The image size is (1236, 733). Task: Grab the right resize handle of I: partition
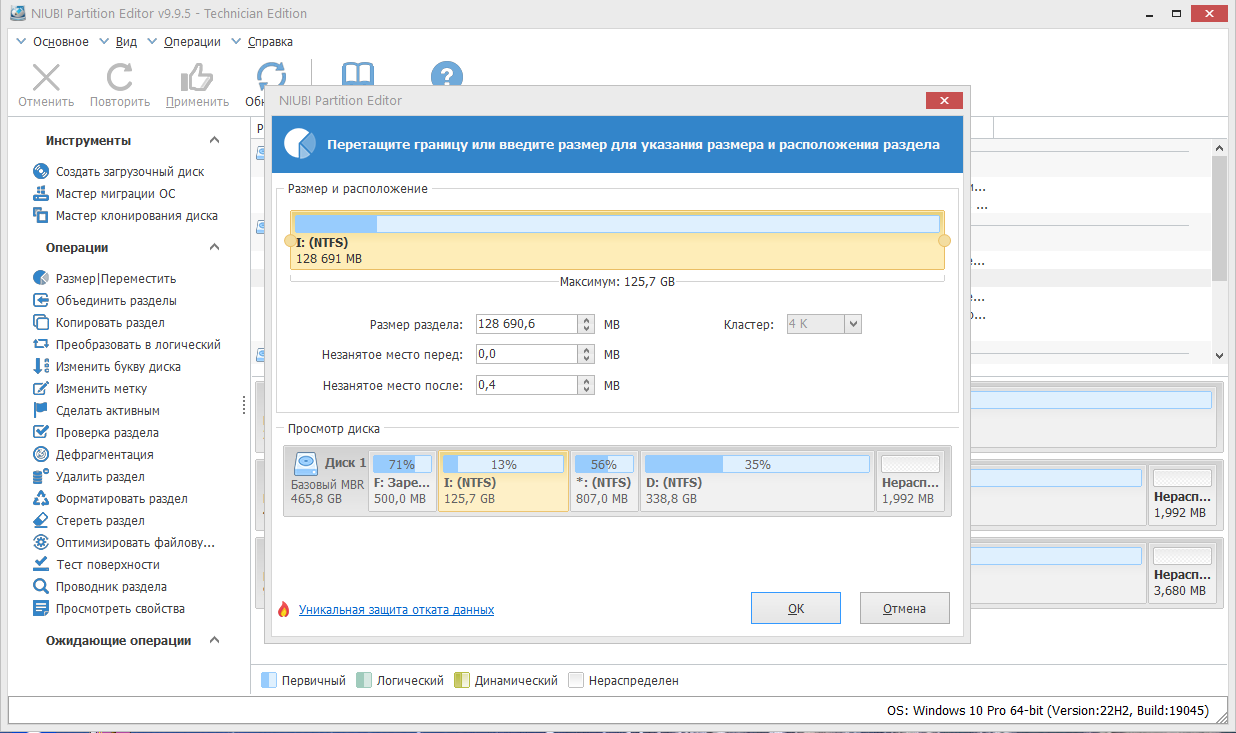pyautogui.click(x=944, y=241)
